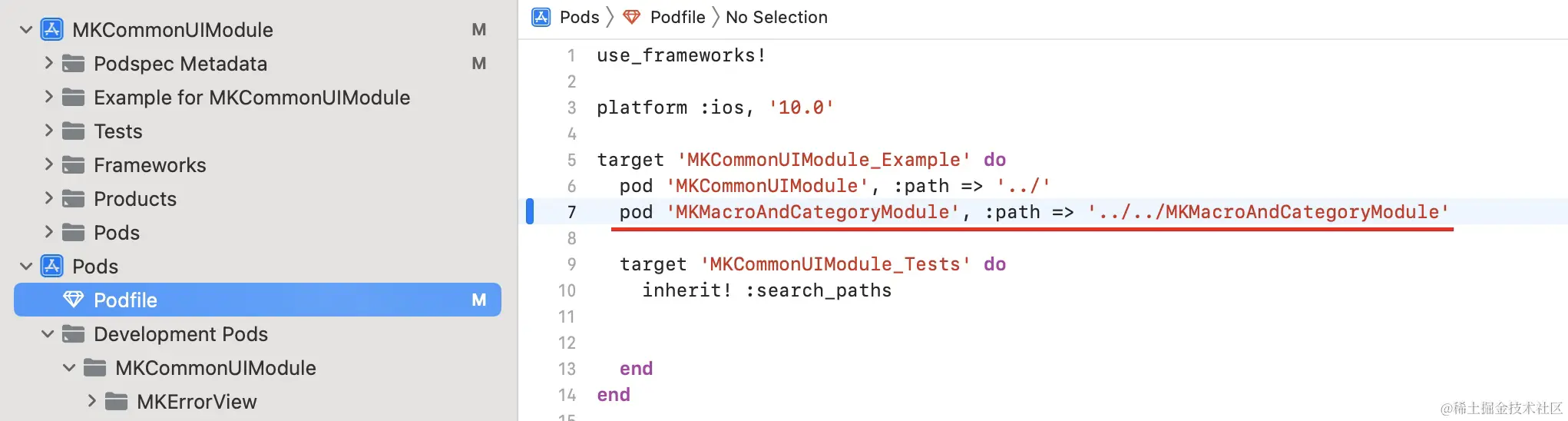Image resolution: width=1568 pixels, height=421 pixels.
Task: Select the Products folder item
Action: point(135,199)
